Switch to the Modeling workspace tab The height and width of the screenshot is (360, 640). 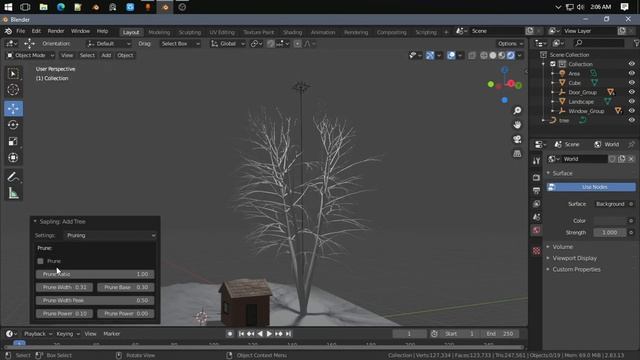(159, 32)
